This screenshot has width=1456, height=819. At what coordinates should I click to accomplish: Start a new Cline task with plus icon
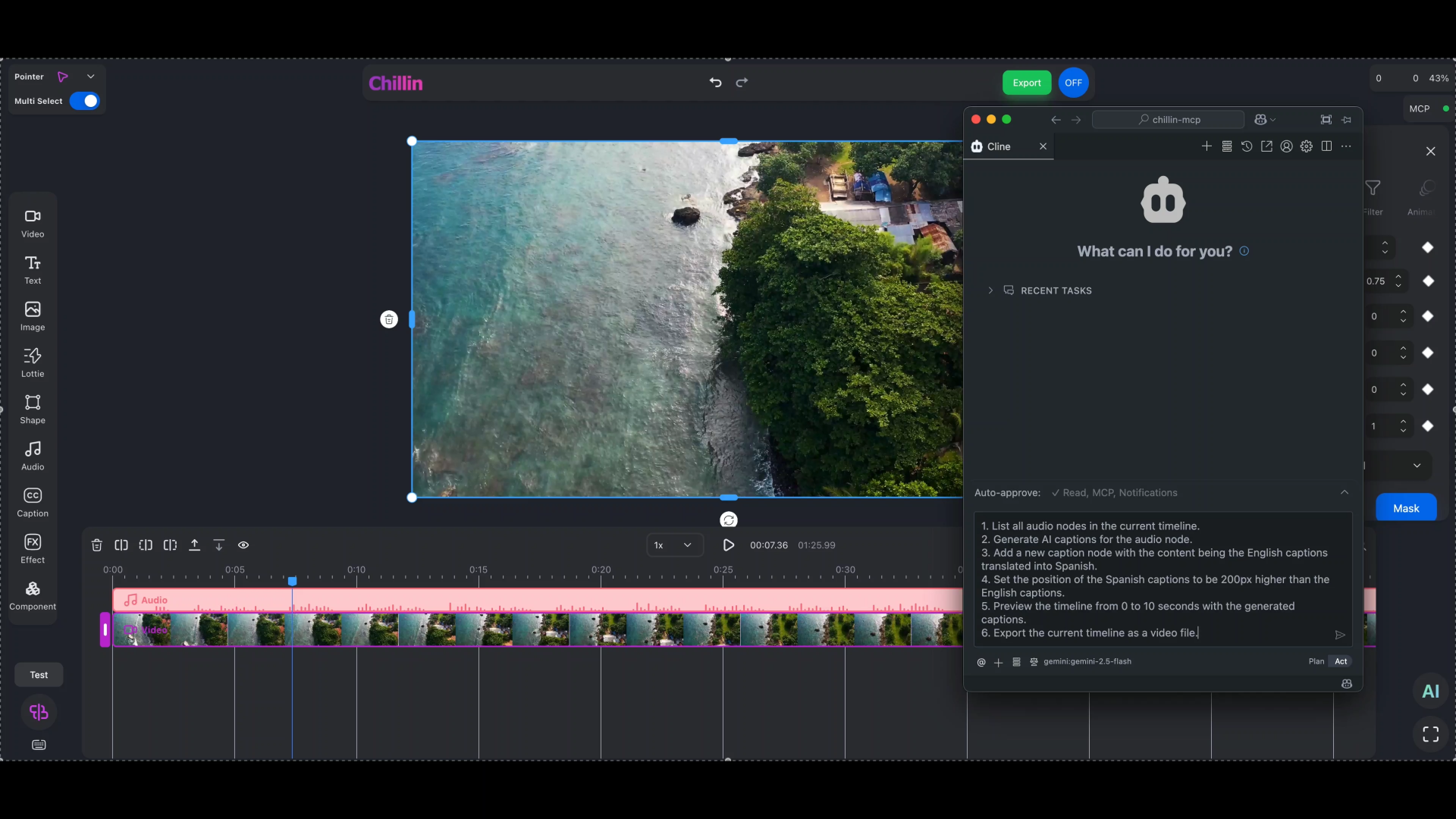(1207, 146)
